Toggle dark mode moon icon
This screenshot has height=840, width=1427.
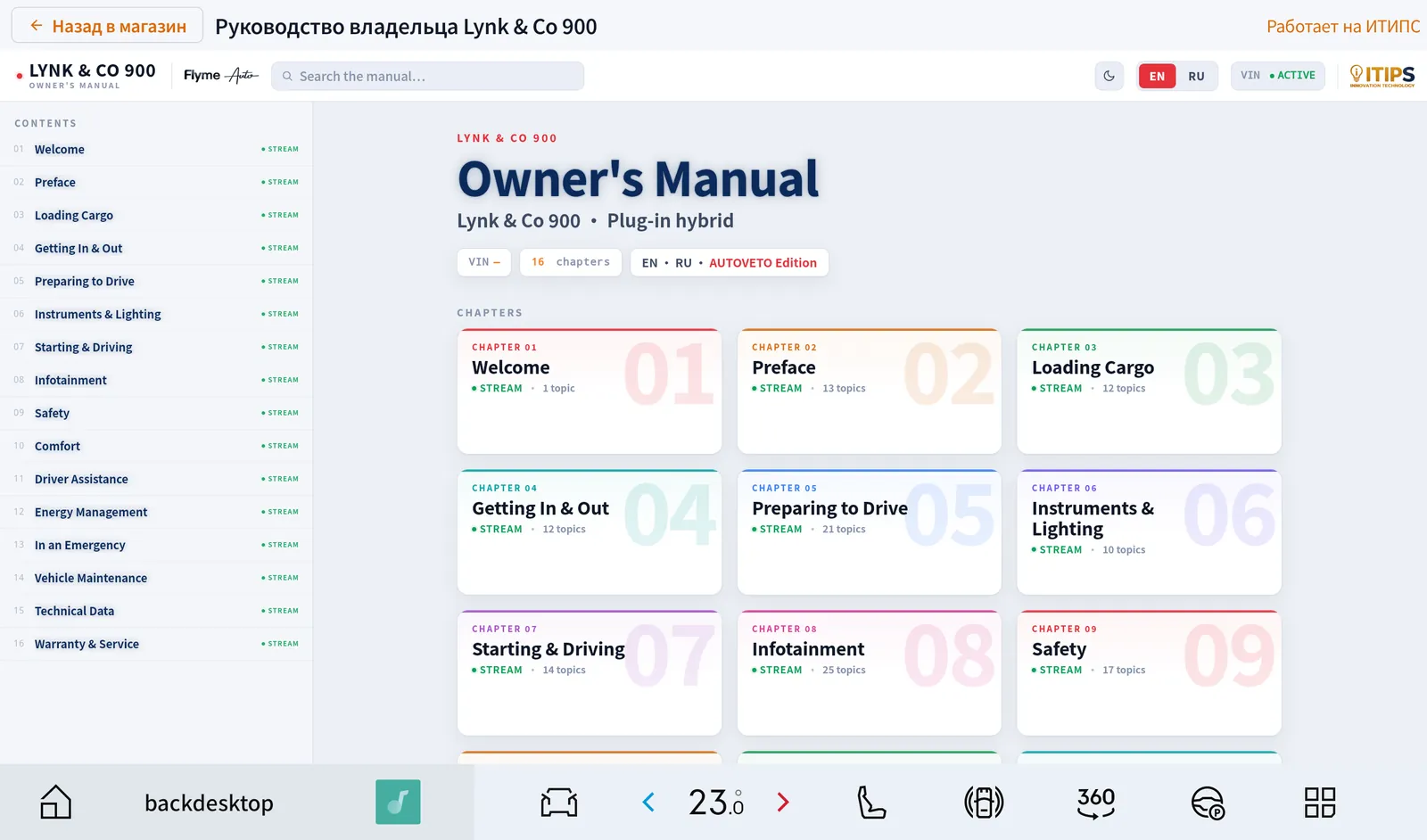pos(1109,76)
